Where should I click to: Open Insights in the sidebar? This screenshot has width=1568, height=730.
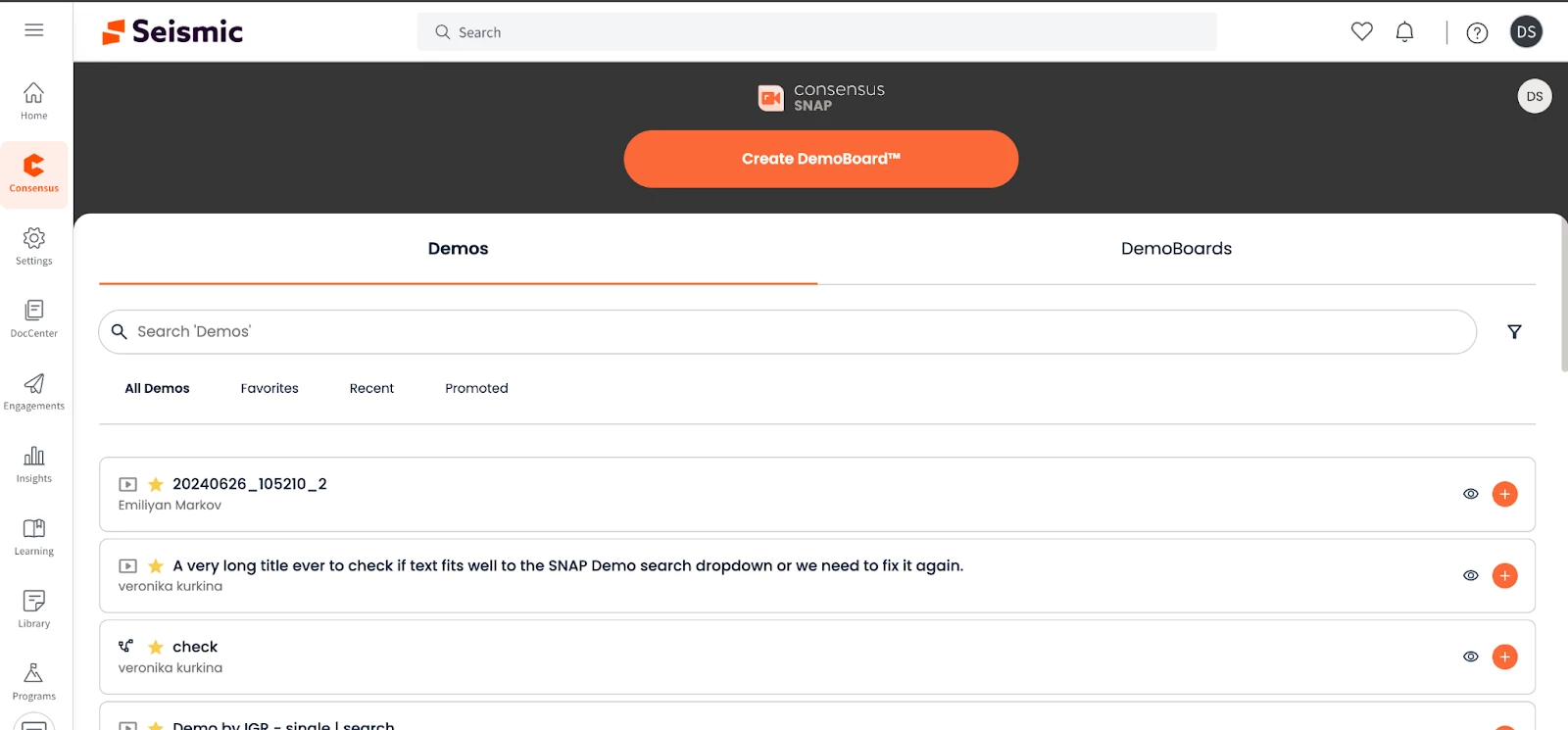coord(34,464)
